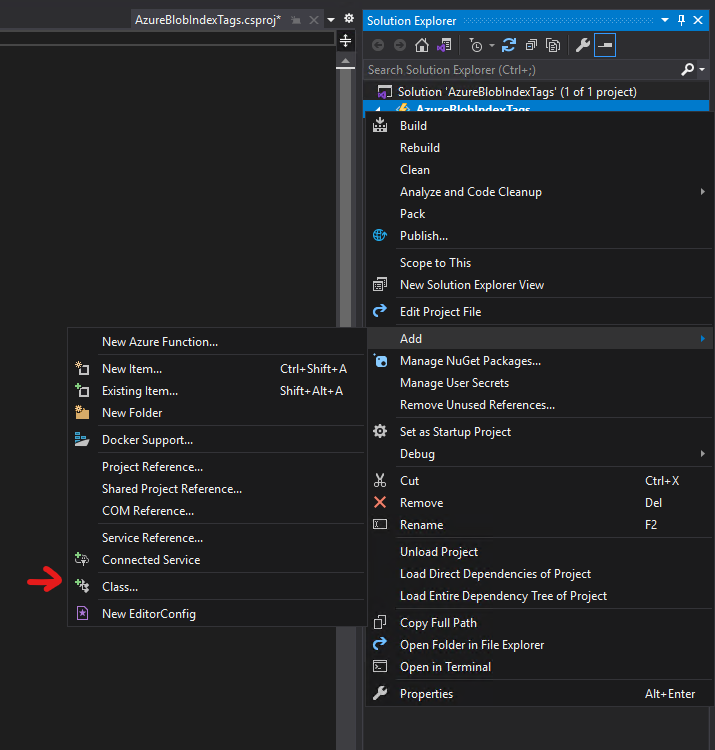Choose Docker Support... in the Add submenu

click(217, 440)
